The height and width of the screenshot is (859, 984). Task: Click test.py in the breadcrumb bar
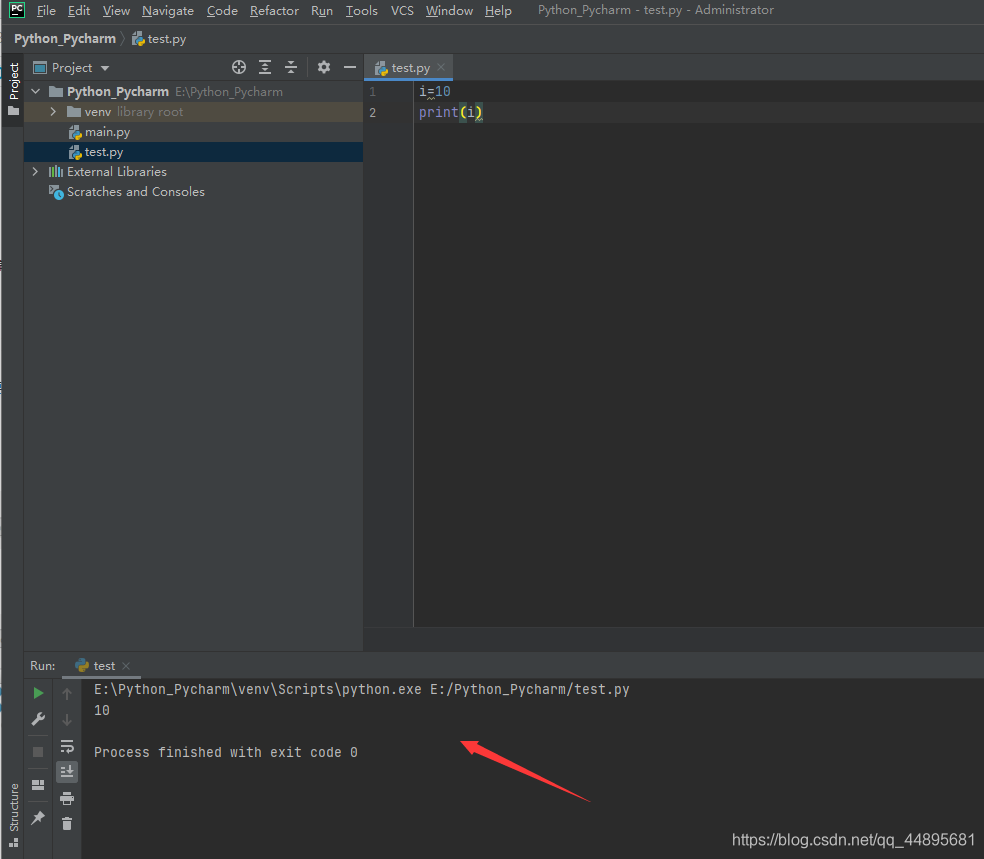(x=159, y=38)
